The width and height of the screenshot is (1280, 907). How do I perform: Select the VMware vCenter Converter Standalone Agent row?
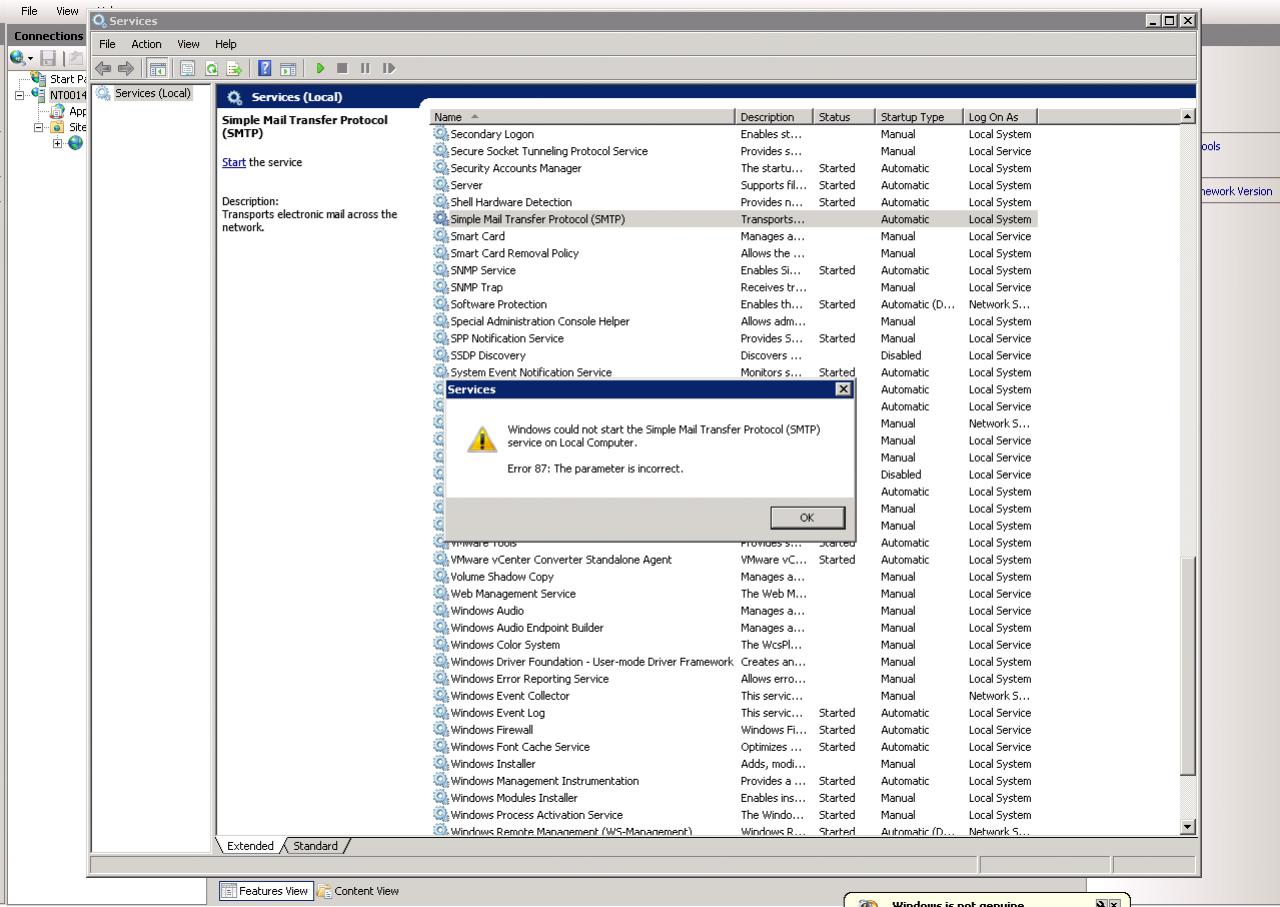tap(735, 560)
